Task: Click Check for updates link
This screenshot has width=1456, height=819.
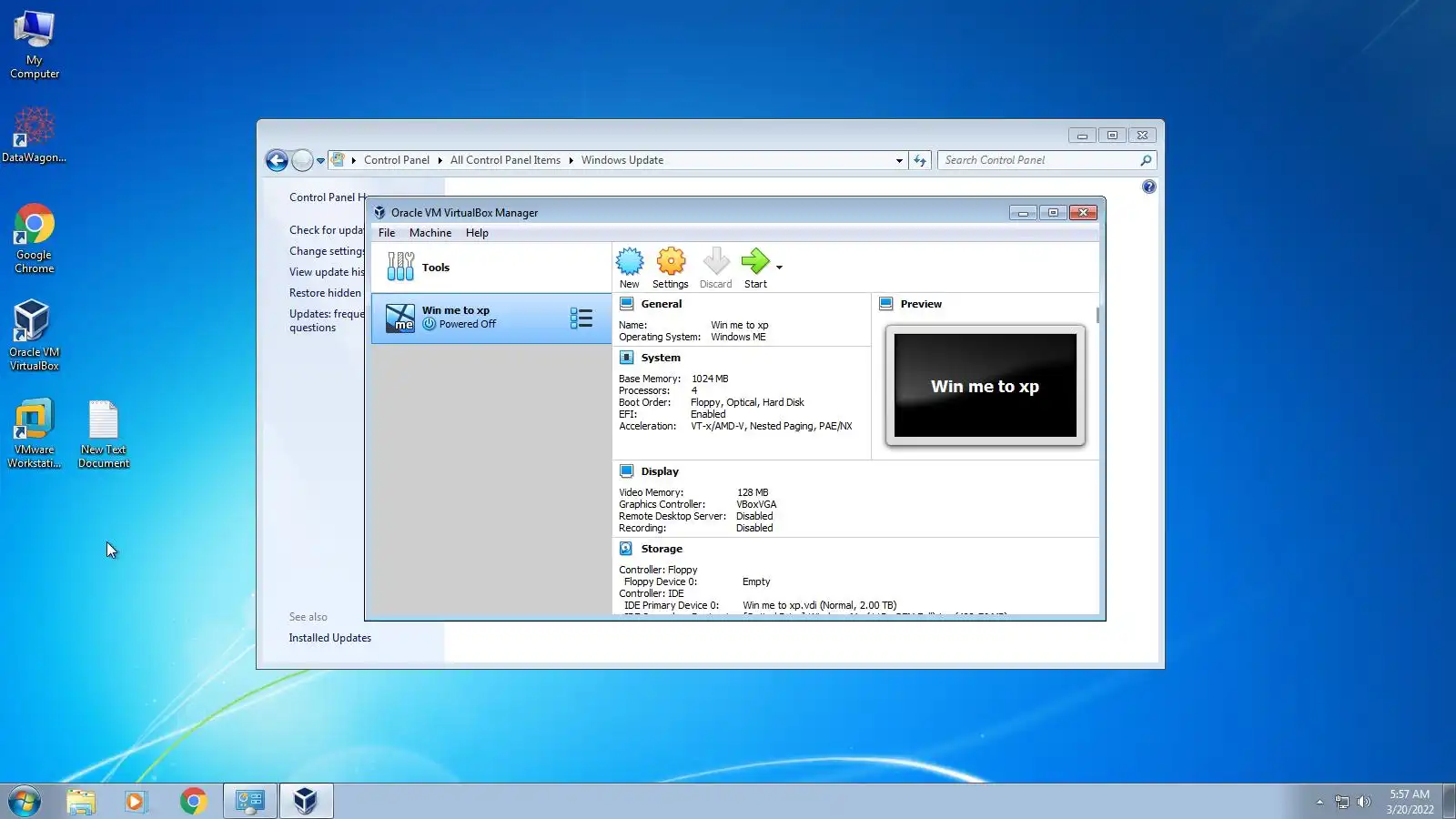Action: tap(327, 230)
